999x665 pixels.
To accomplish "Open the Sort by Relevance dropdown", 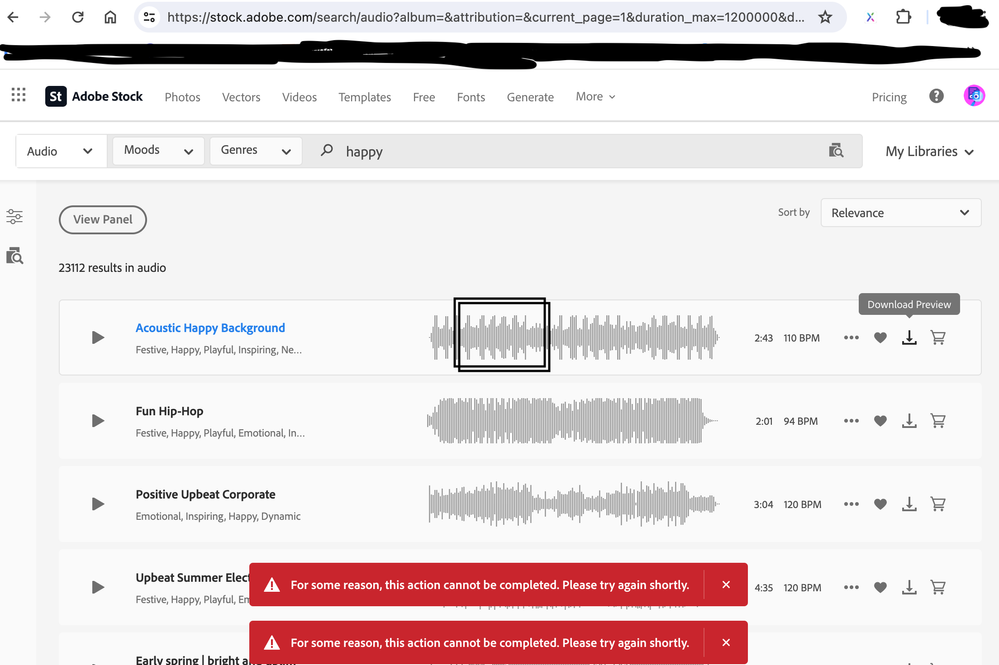I will [900, 213].
